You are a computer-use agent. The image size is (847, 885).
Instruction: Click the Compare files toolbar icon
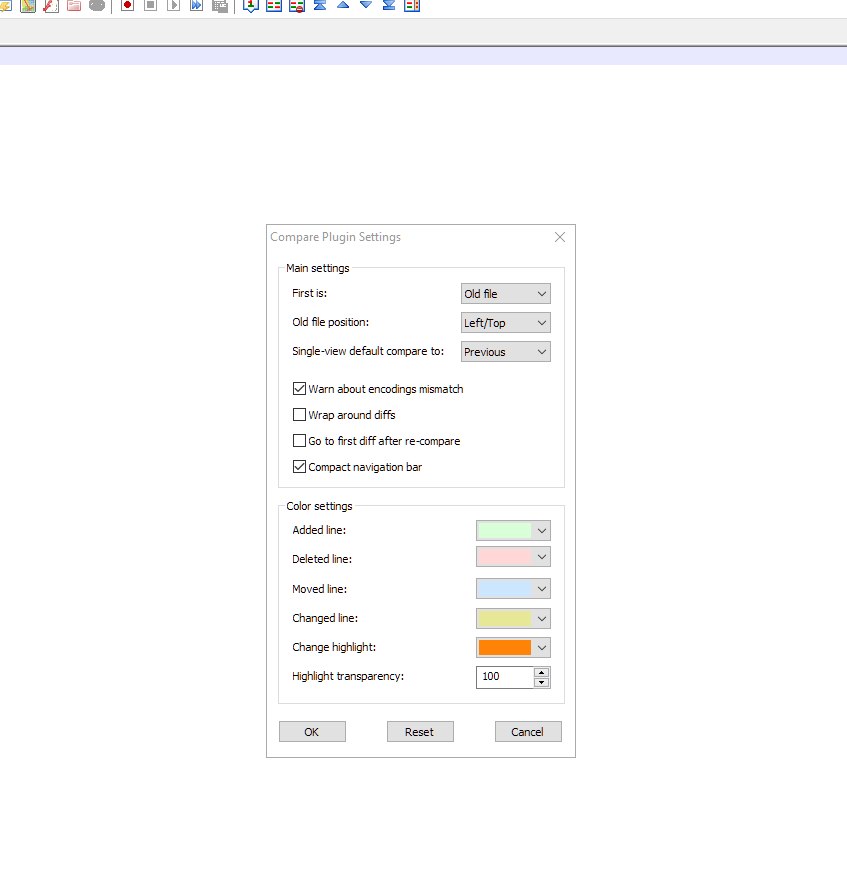(x=274, y=6)
